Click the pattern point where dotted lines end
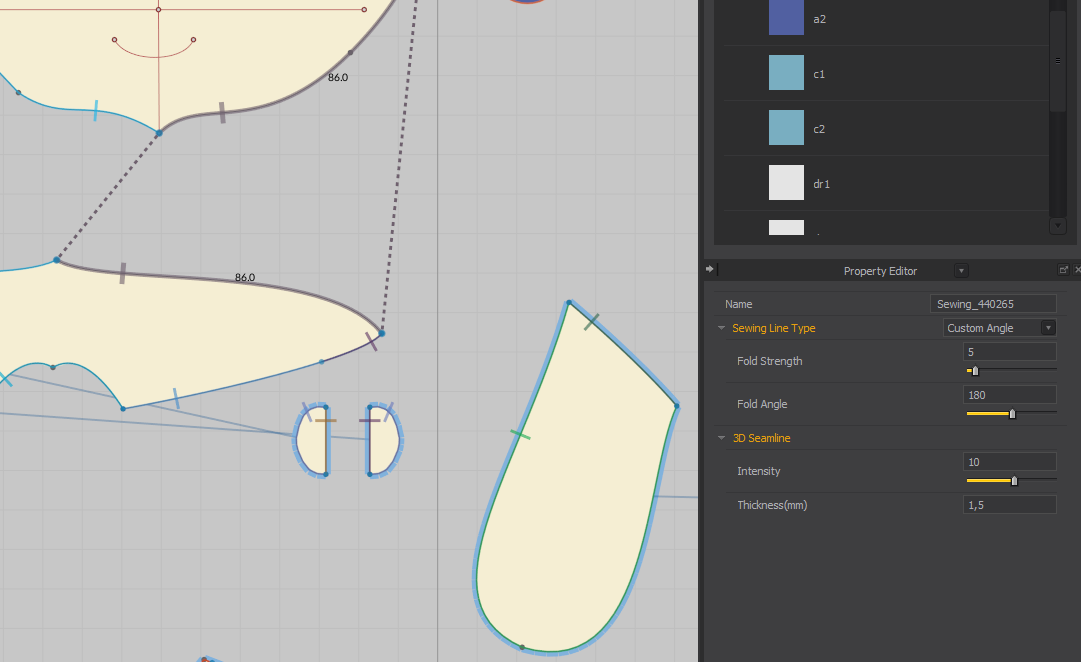 [x=381, y=333]
